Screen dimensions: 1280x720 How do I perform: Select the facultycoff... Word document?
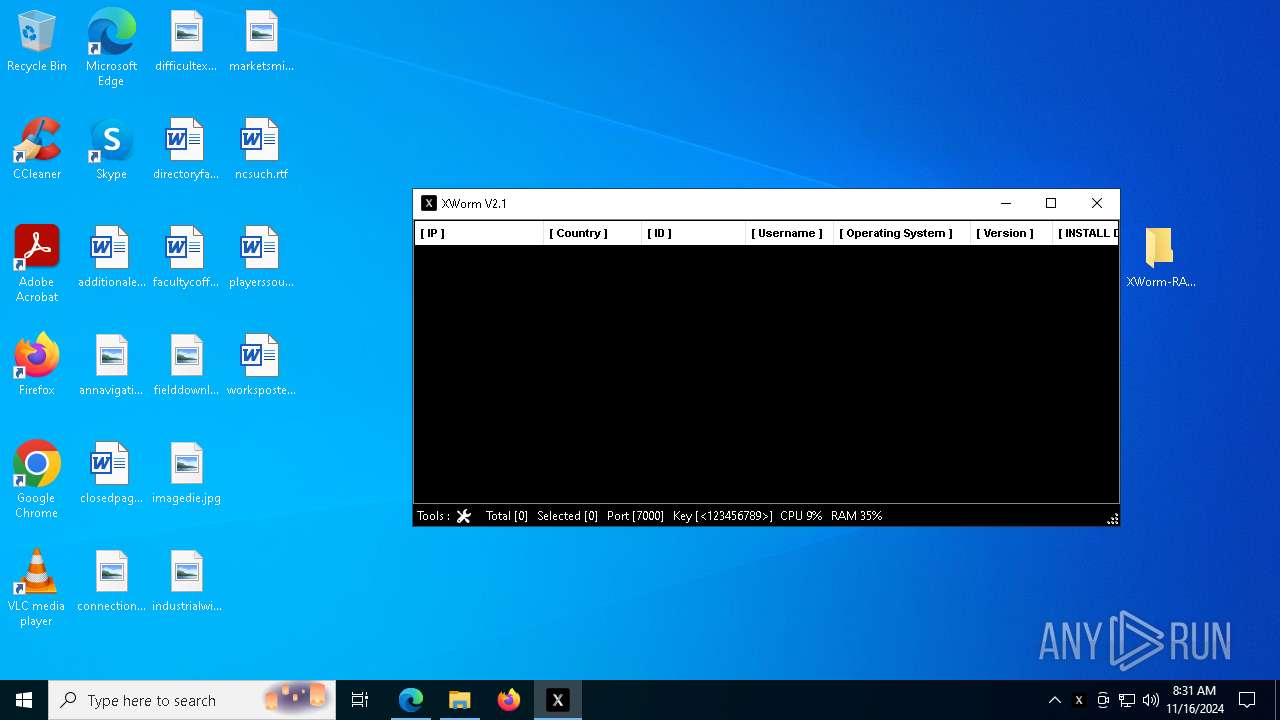click(x=186, y=257)
